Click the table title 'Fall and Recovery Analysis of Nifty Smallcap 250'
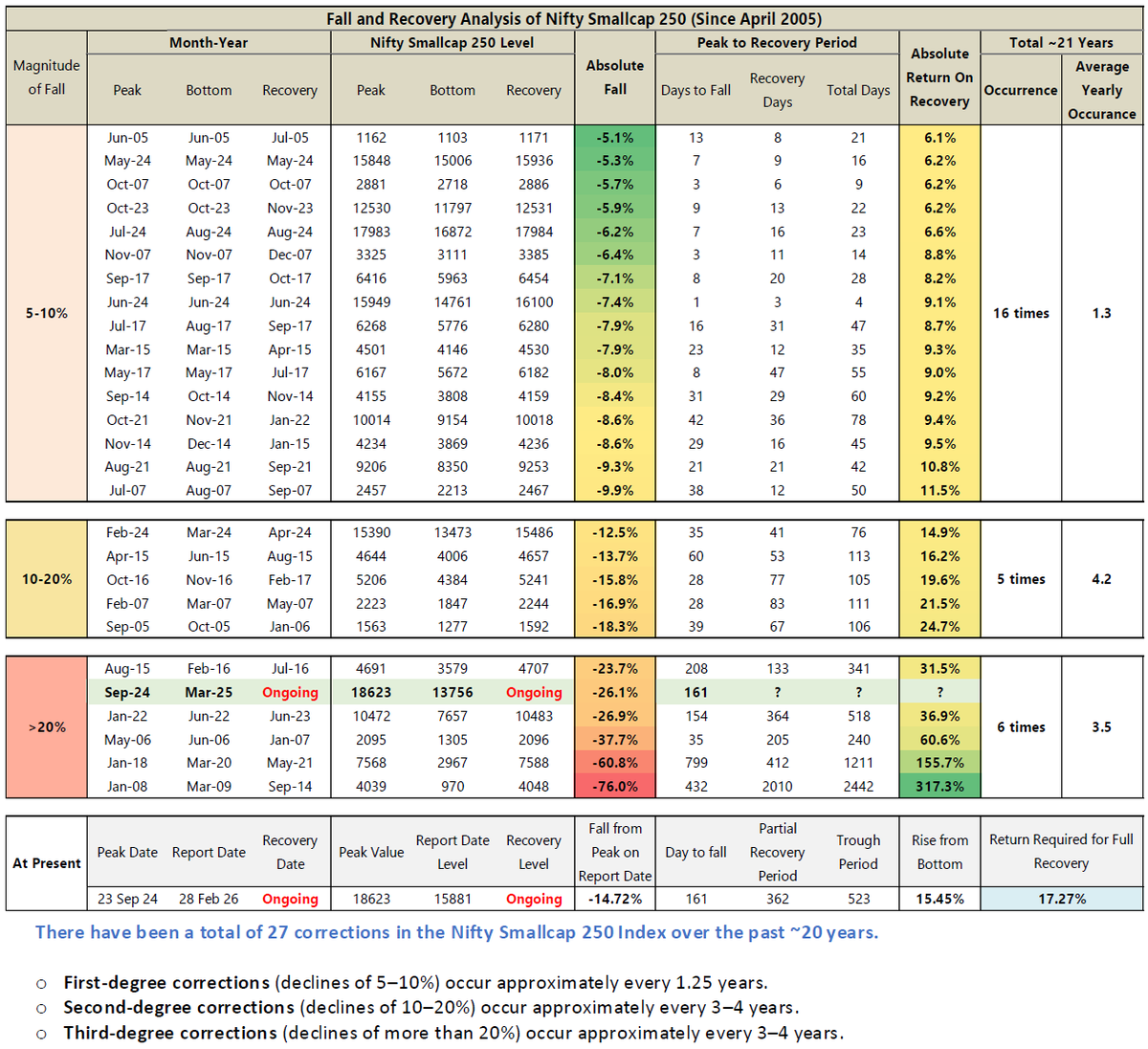Viewport: 1148px width, 1049px height. tap(574, 19)
